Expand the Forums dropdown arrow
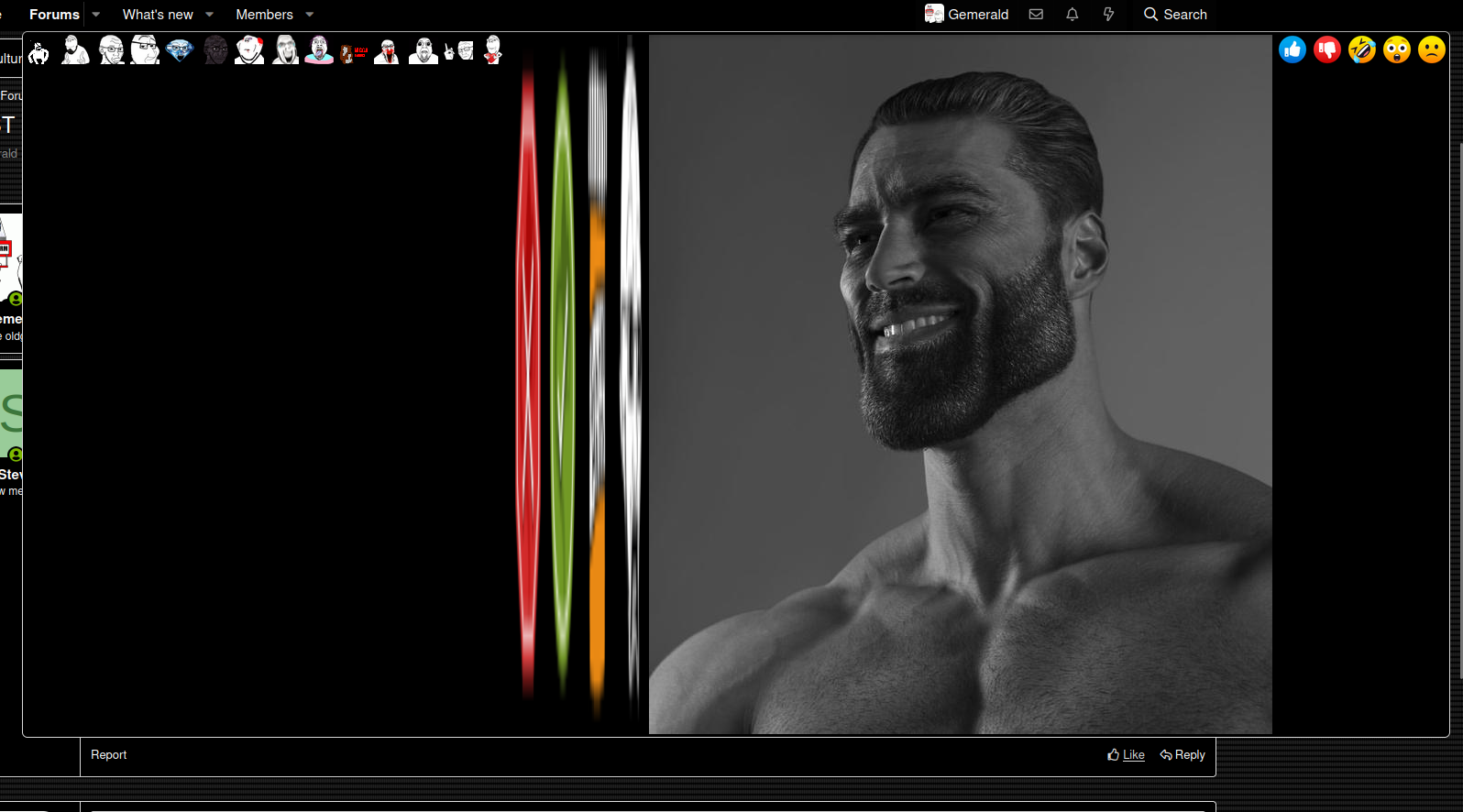 coord(96,15)
